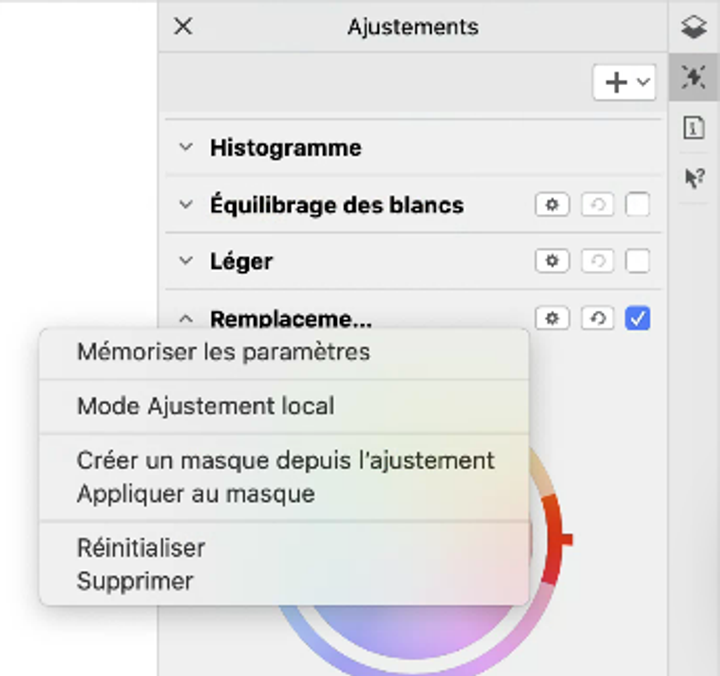Open the Info panel icon
This screenshot has height=676, width=720.
[x=694, y=127]
